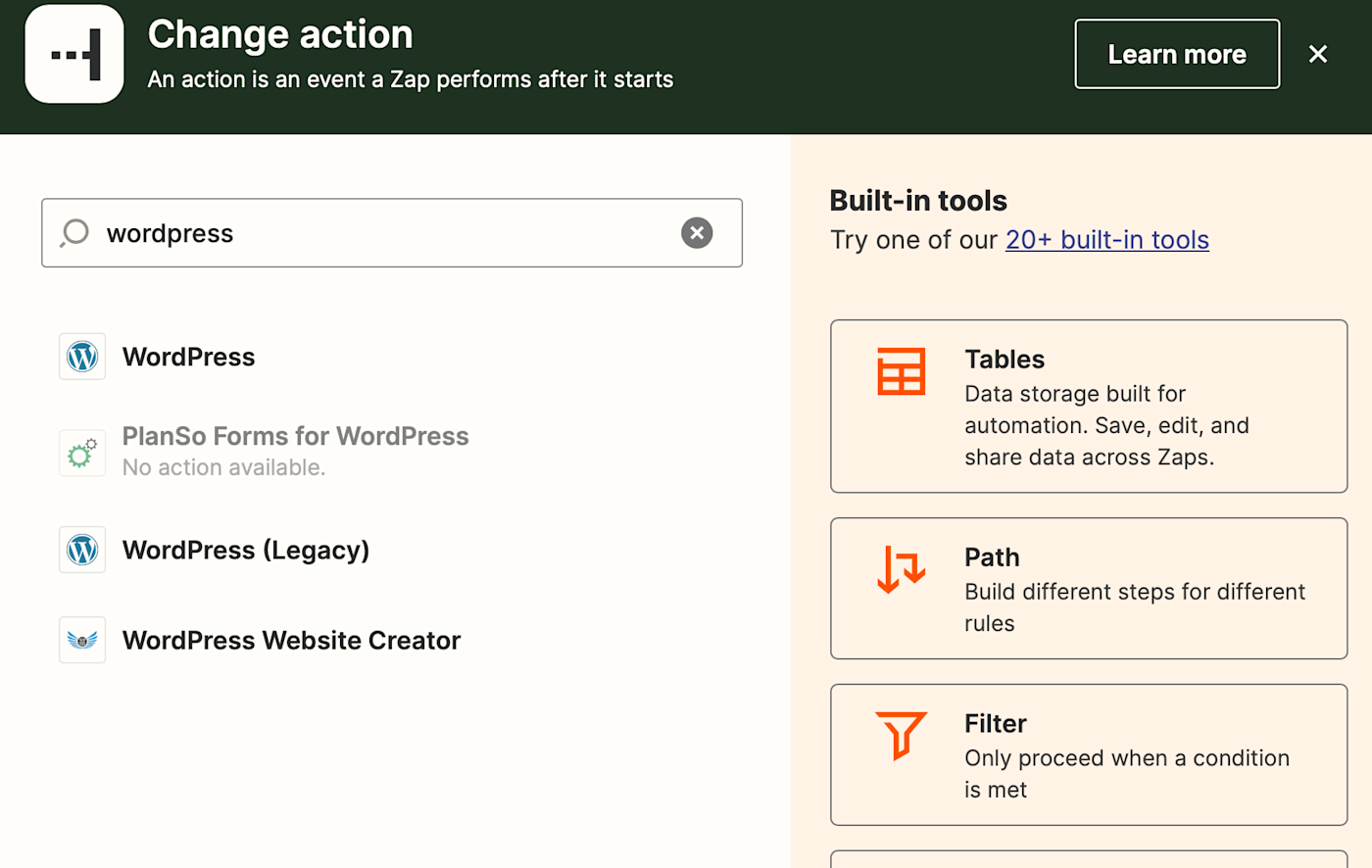Click the orange Filter funnel icon

(x=901, y=735)
